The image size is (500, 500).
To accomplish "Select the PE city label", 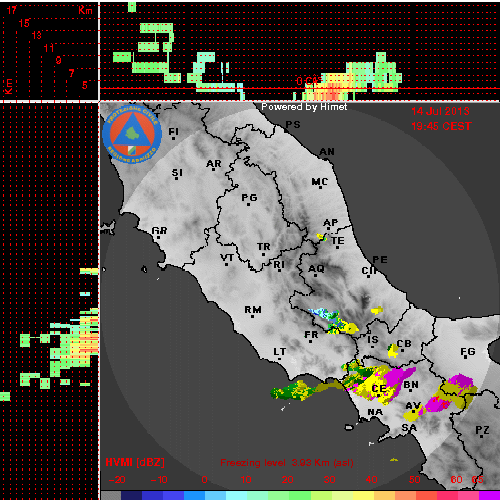I will click(x=380, y=260).
